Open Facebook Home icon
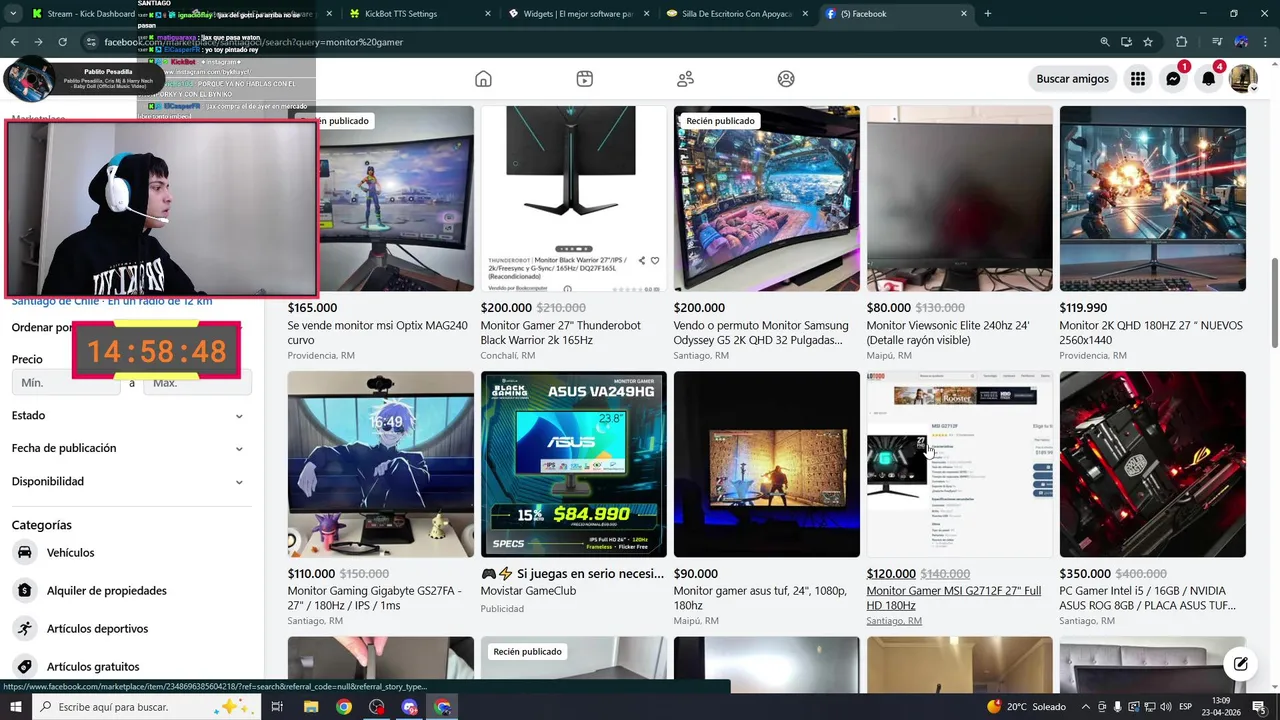 click(x=483, y=79)
